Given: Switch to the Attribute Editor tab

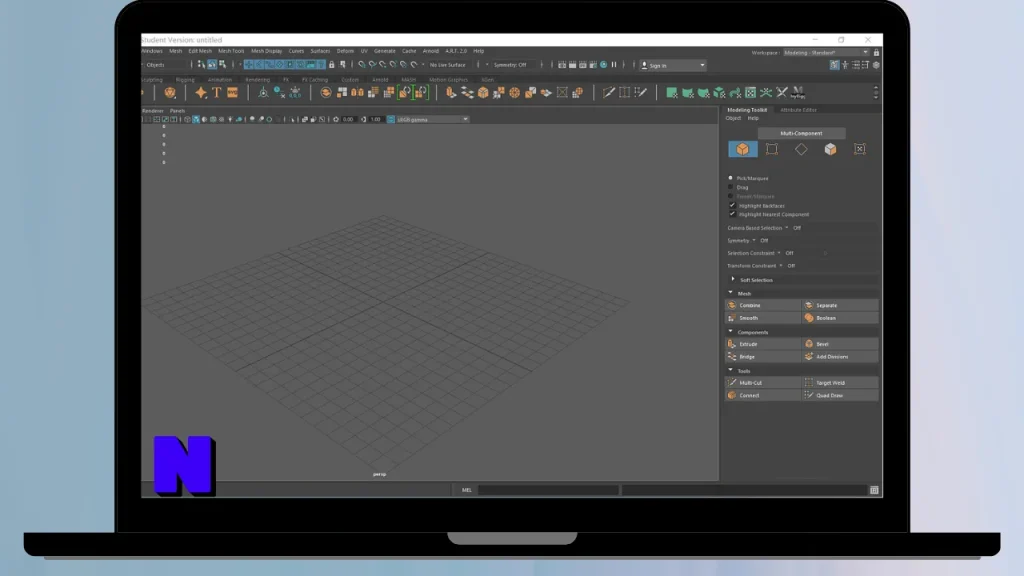Looking at the screenshot, I should point(798,110).
